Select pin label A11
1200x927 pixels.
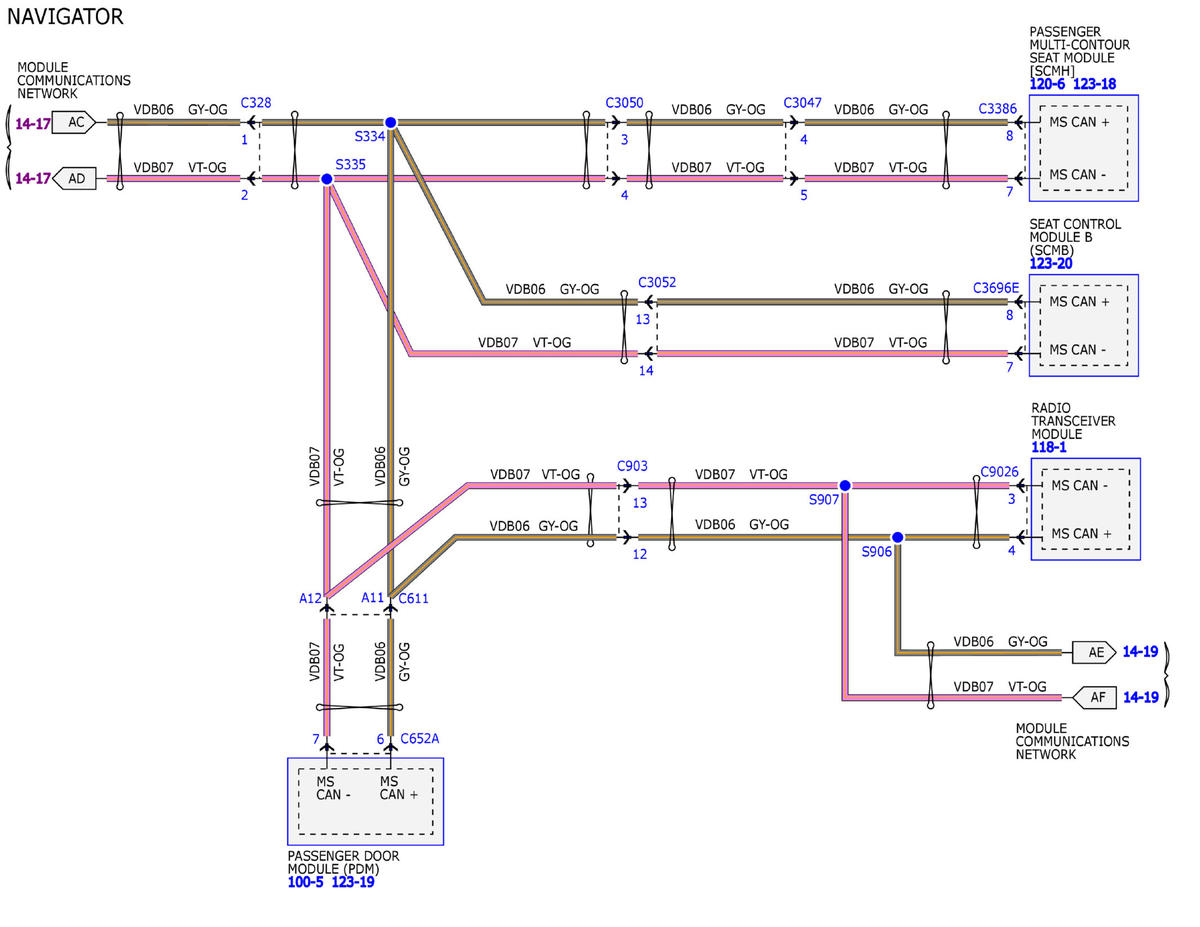(373, 598)
